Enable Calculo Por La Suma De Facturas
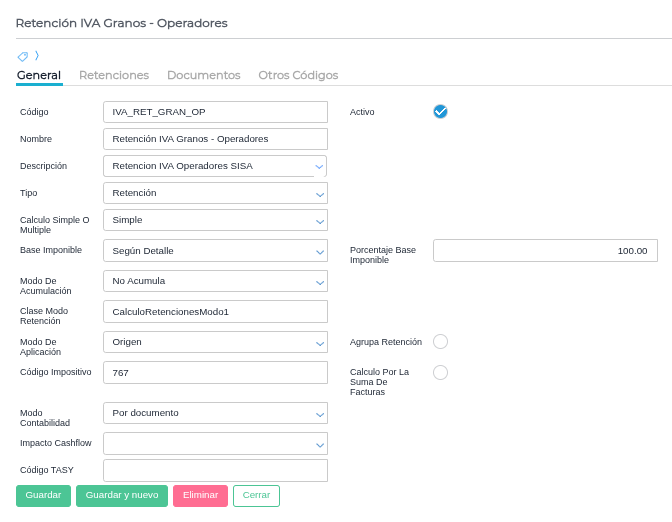 click(x=440, y=373)
